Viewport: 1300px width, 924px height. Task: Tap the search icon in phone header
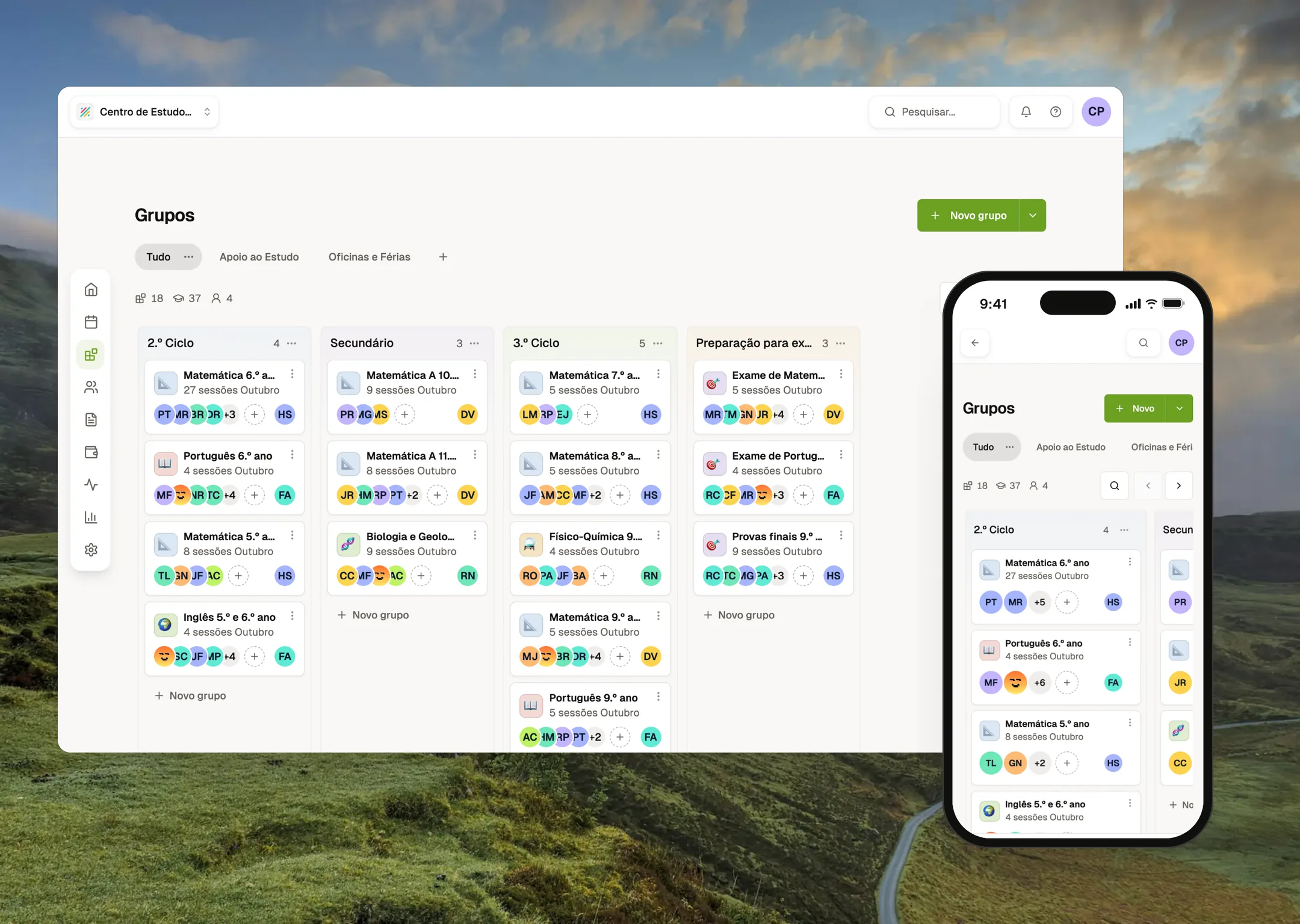tap(1144, 343)
